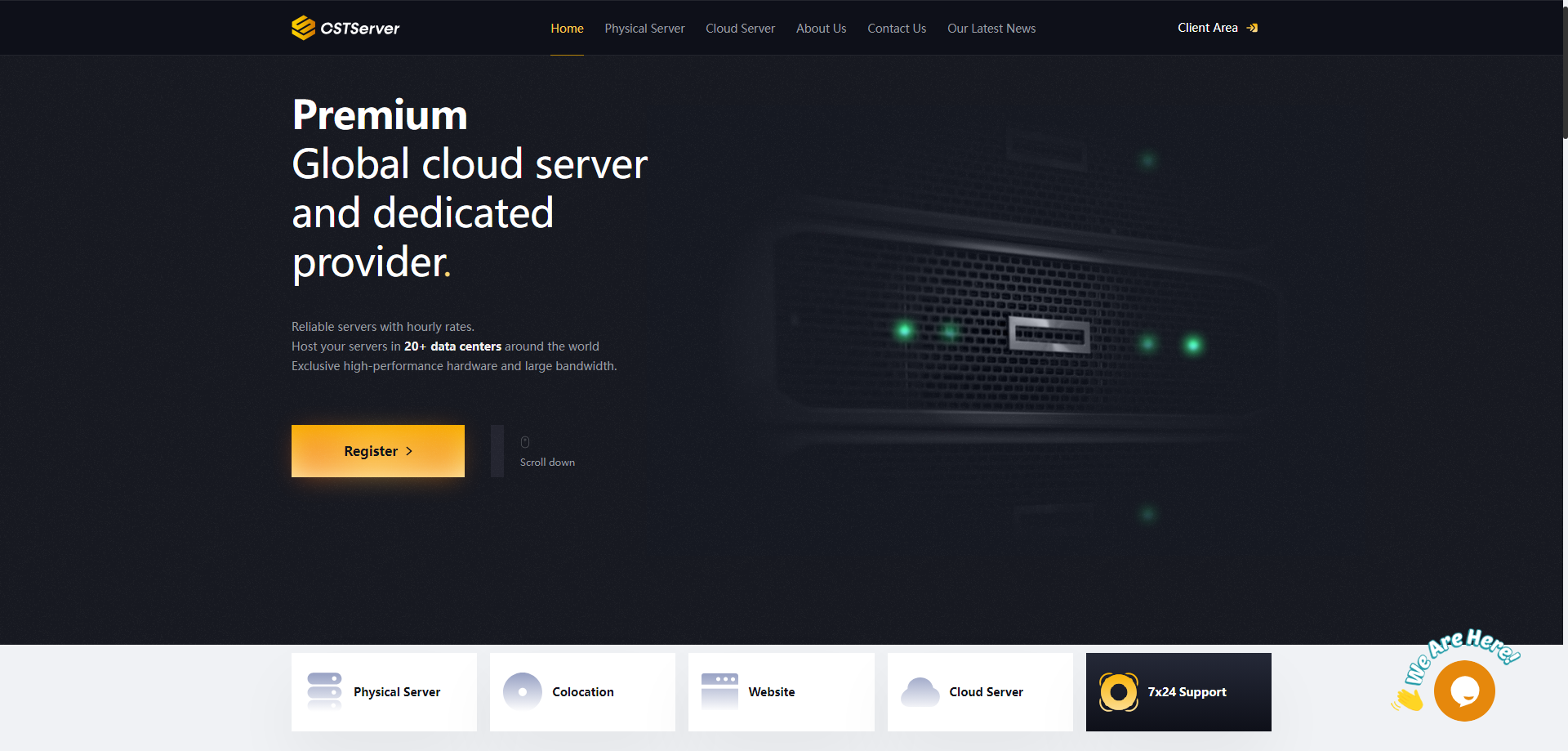Click the '20+ data centers' text
Image resolution: width=1568 pixels, height=751 pixels.
(452, 346)
